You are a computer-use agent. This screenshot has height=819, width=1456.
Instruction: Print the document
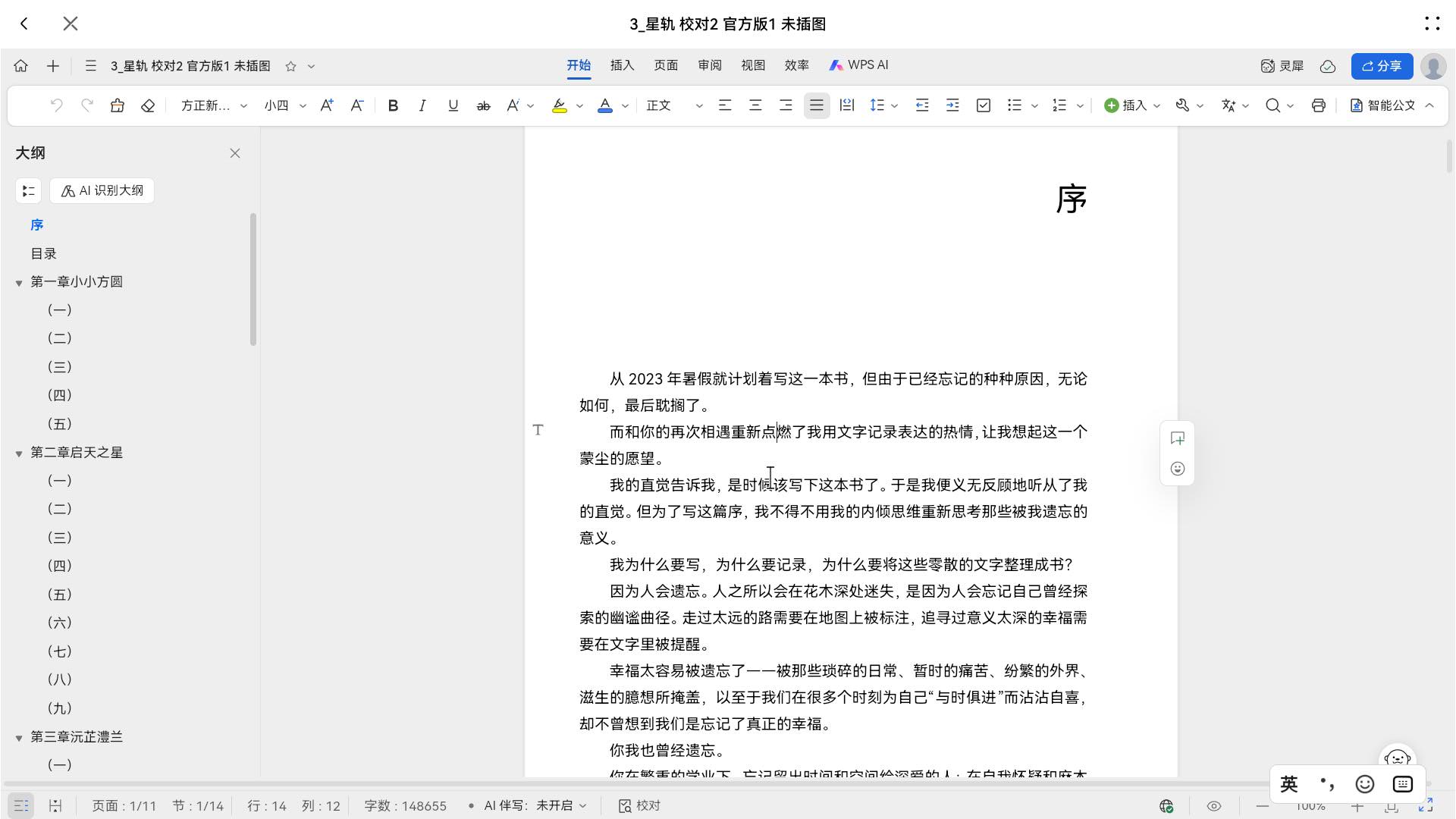pyautogui.click(x=1319, y=105)
